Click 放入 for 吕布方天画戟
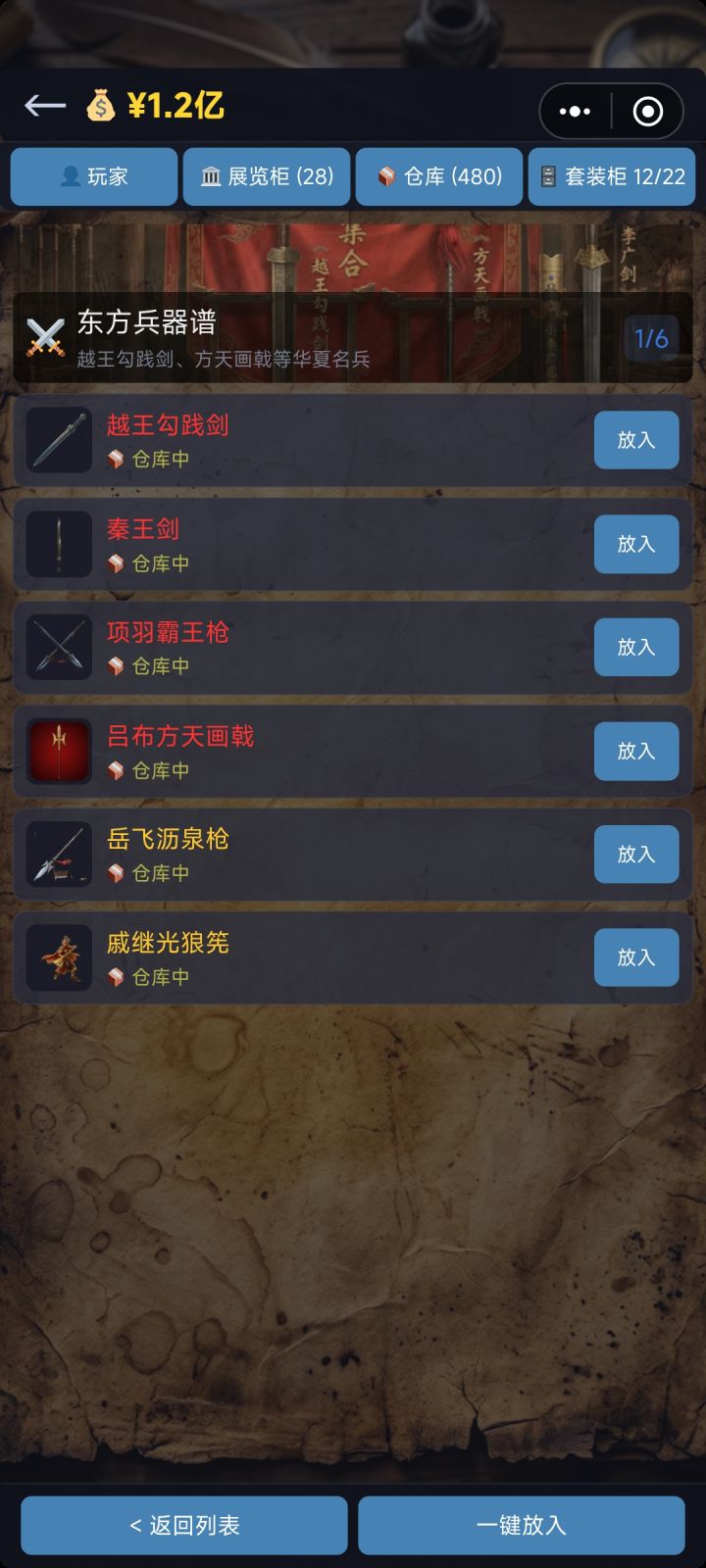Viewport: 706px width, 1568px height. (636, 751)
